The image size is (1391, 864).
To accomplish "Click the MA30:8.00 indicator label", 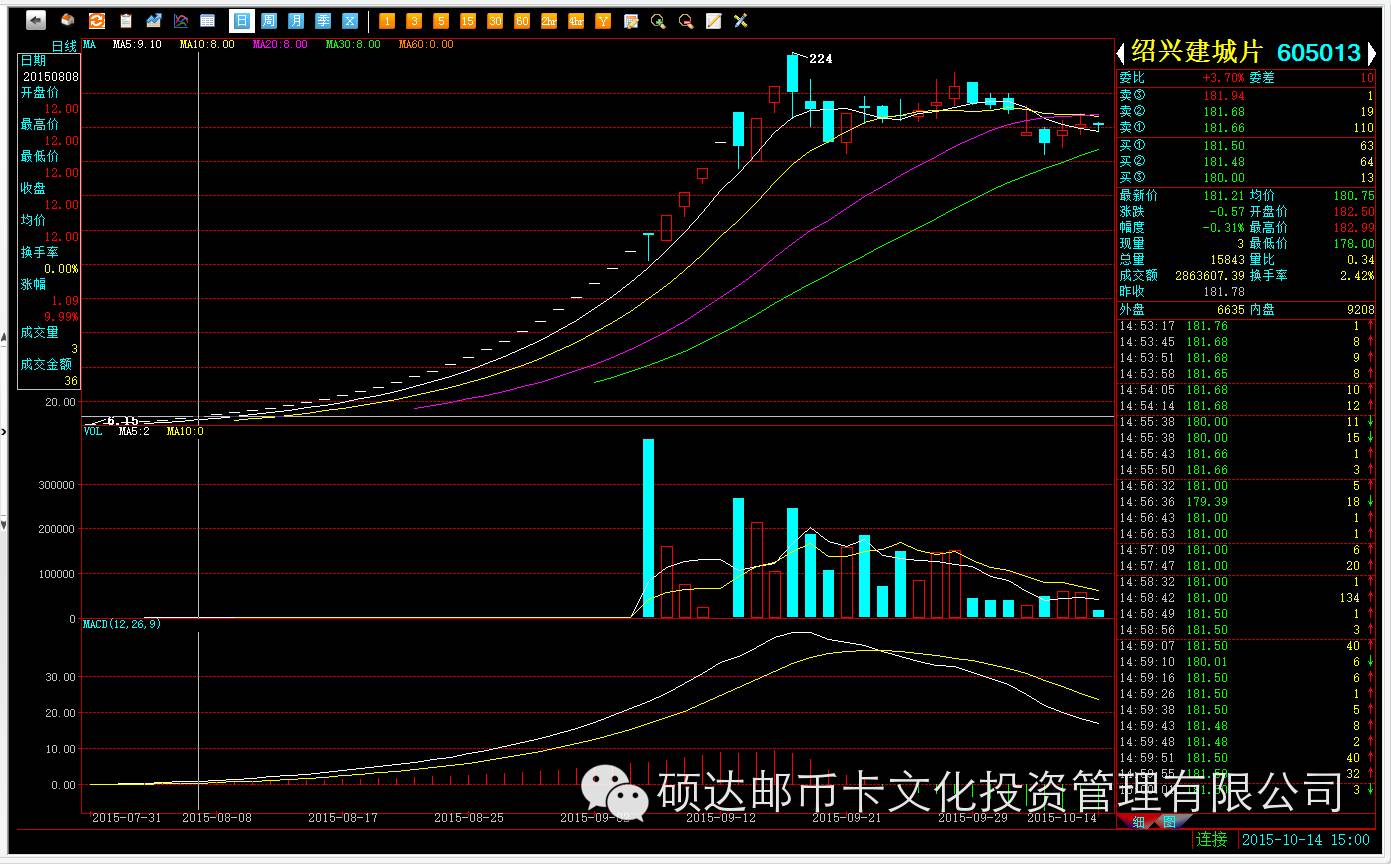I will tap(354, 45).
